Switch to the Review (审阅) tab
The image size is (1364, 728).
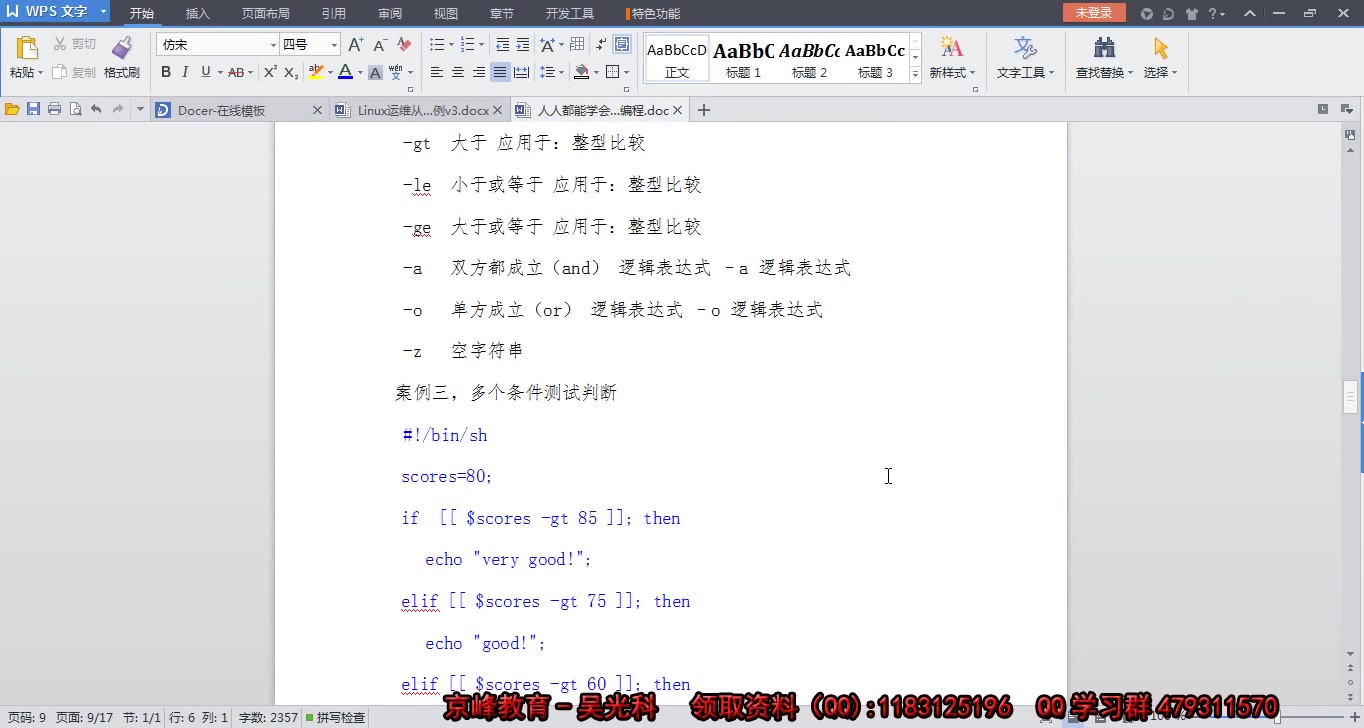[x=390, y=13]
